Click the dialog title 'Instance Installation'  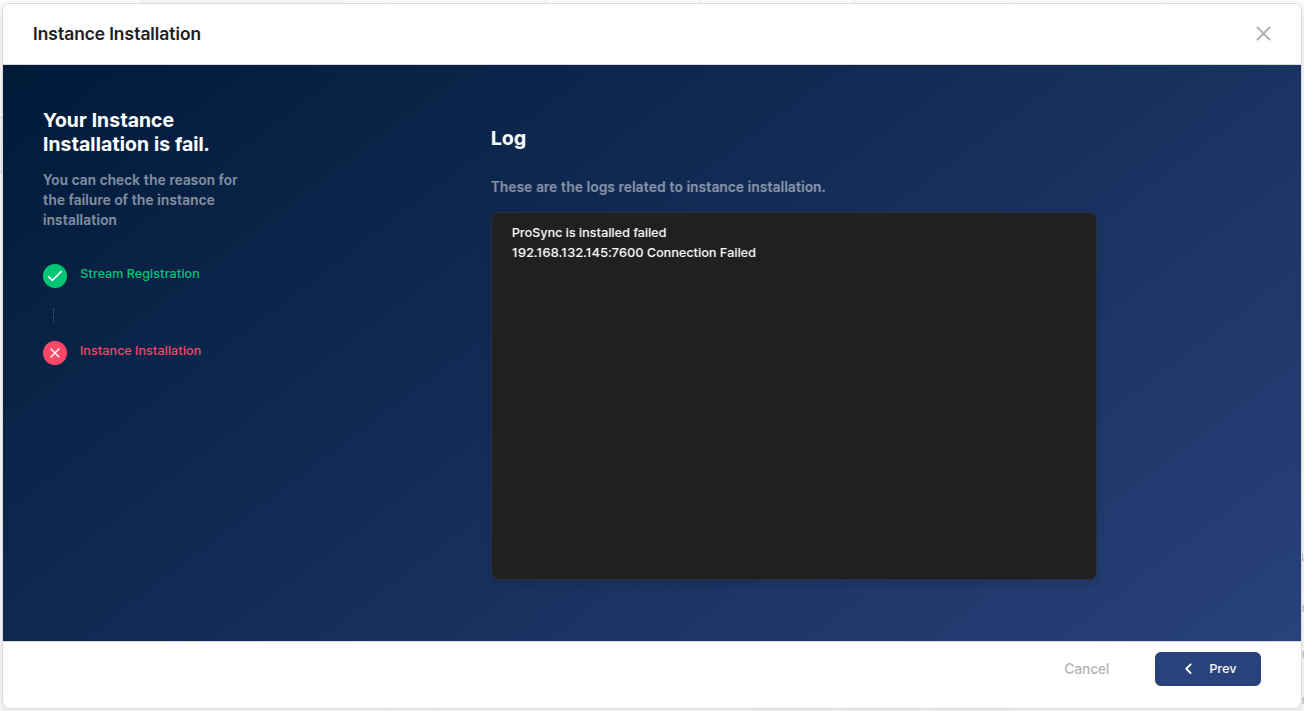[117, 34]
